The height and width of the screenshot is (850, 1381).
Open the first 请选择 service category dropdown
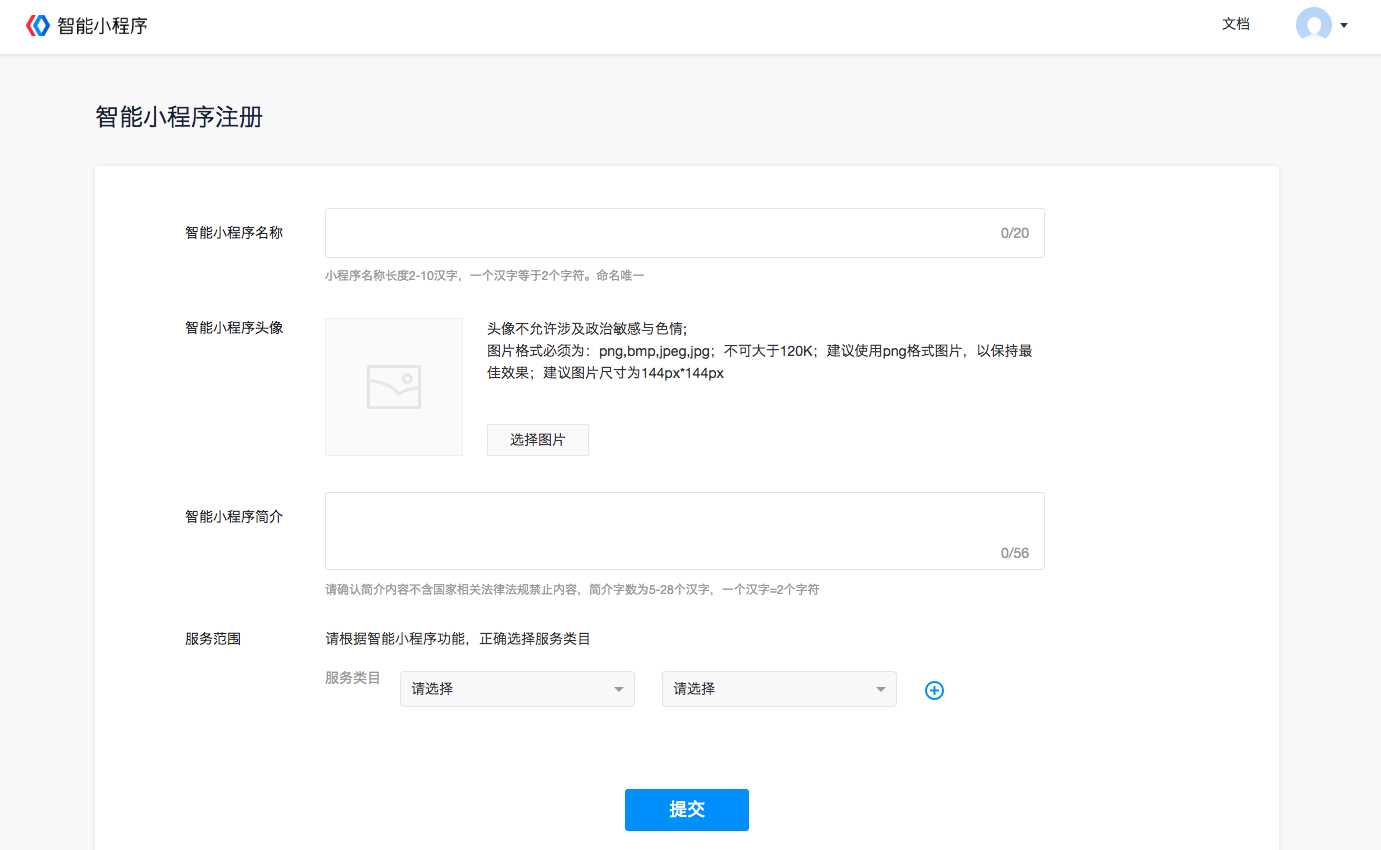[516, 689]
